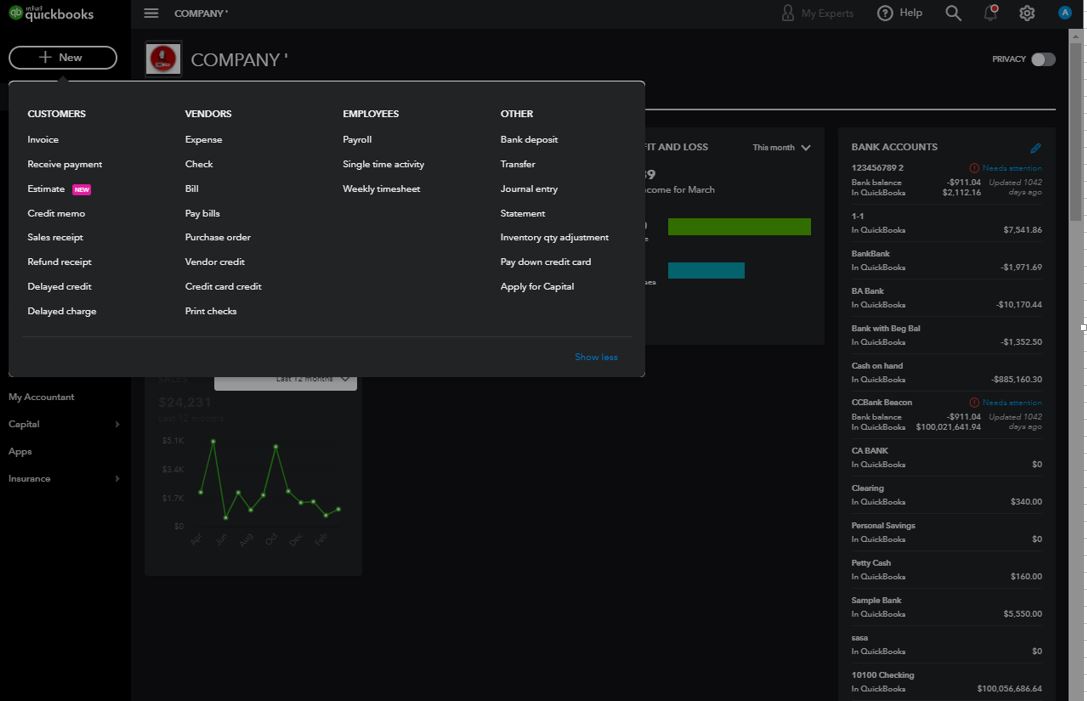Click the green income bar
1087x701 pixels.
[x=739, y=227]
